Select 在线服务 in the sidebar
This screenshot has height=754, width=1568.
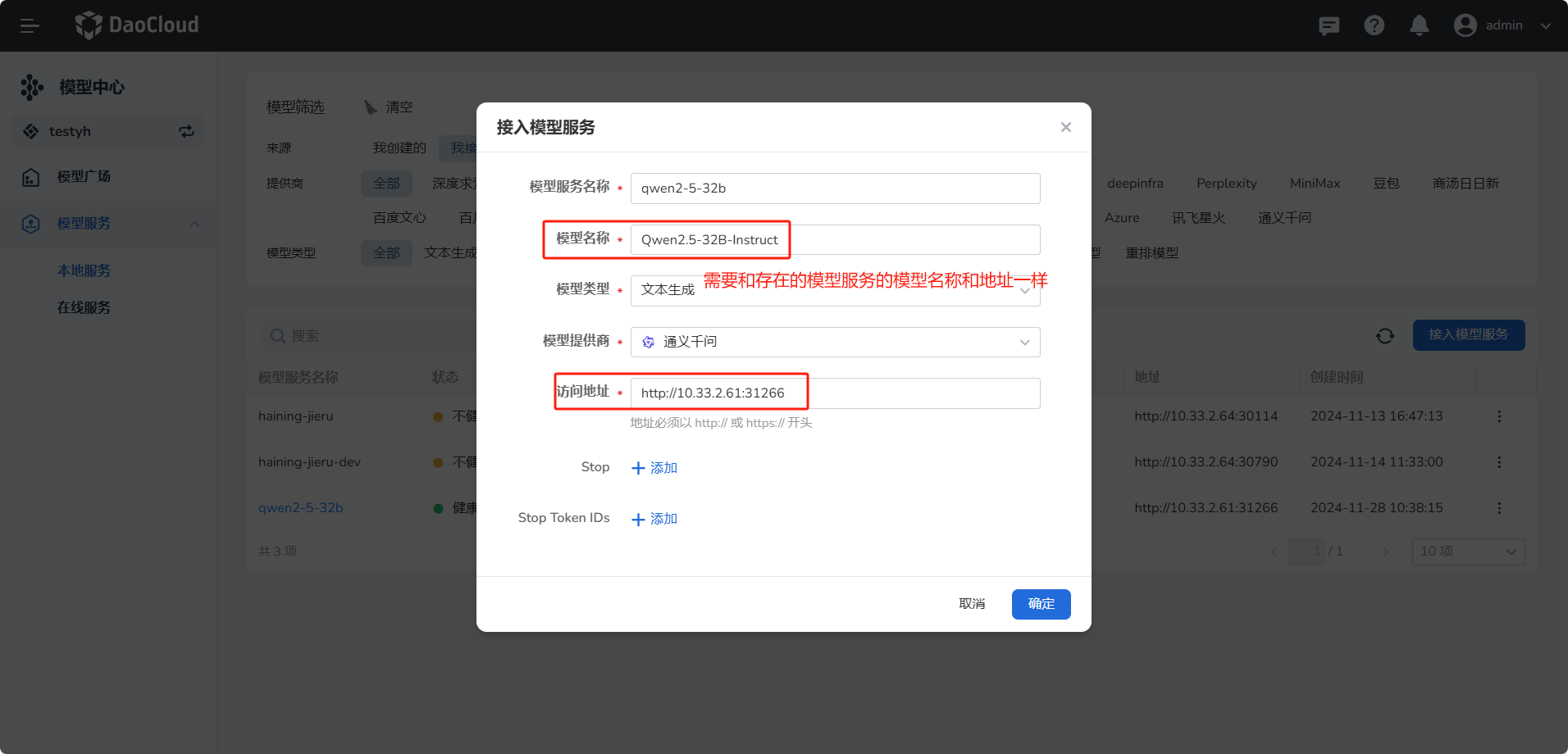click(x=84, y=307)
